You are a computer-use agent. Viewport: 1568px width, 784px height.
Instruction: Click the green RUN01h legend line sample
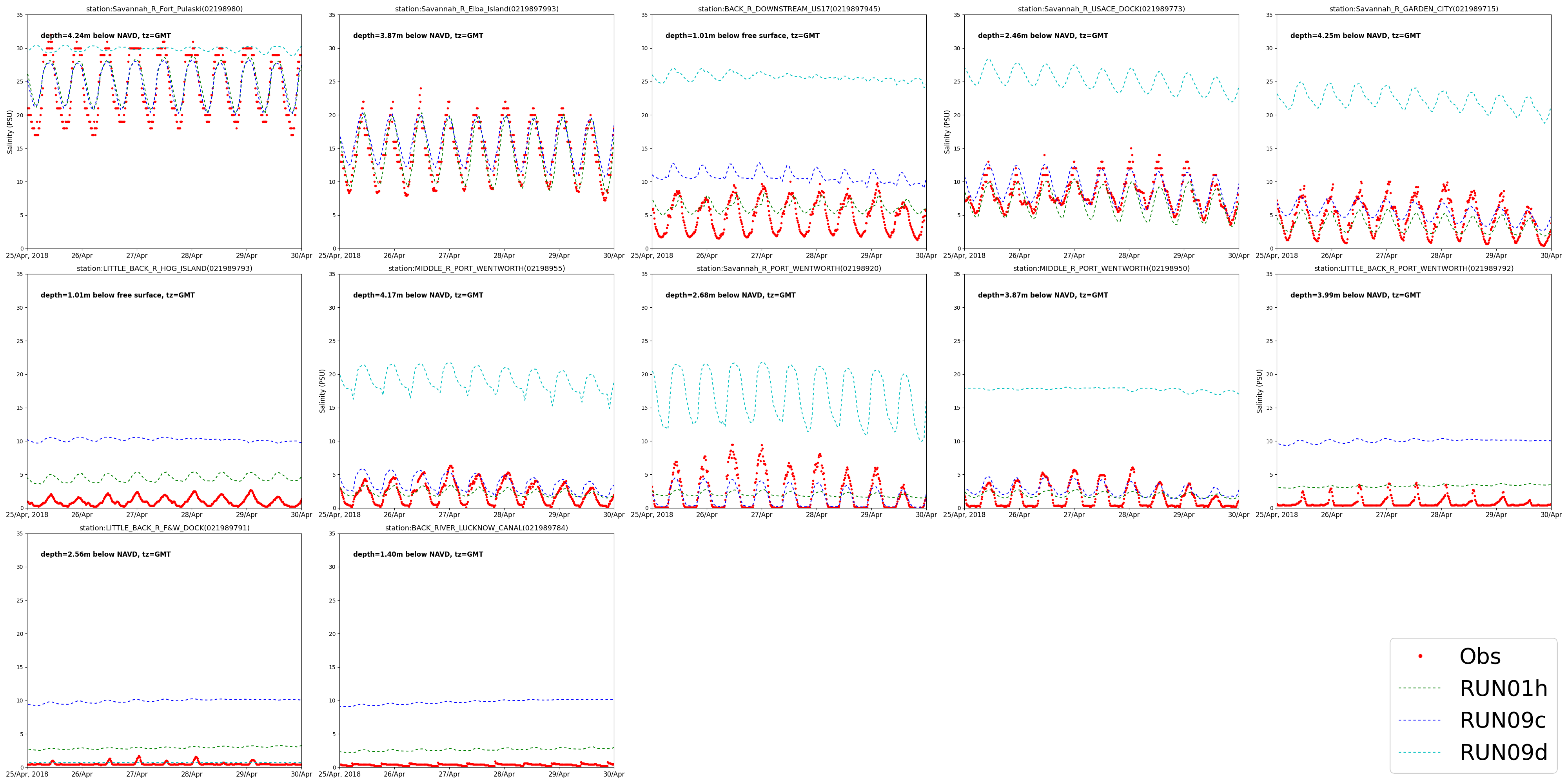1420,688
